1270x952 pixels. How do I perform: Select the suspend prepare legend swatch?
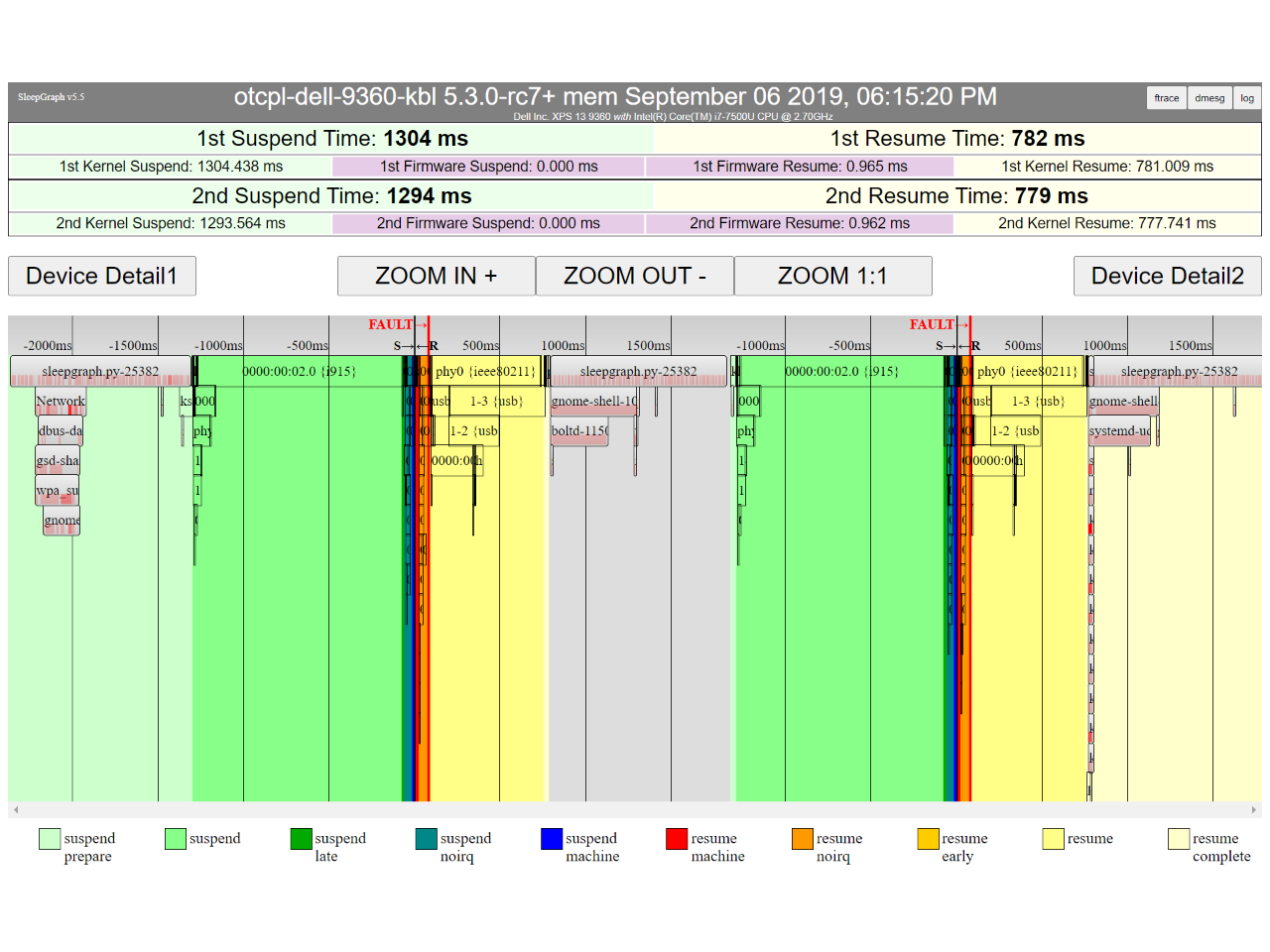50,839
